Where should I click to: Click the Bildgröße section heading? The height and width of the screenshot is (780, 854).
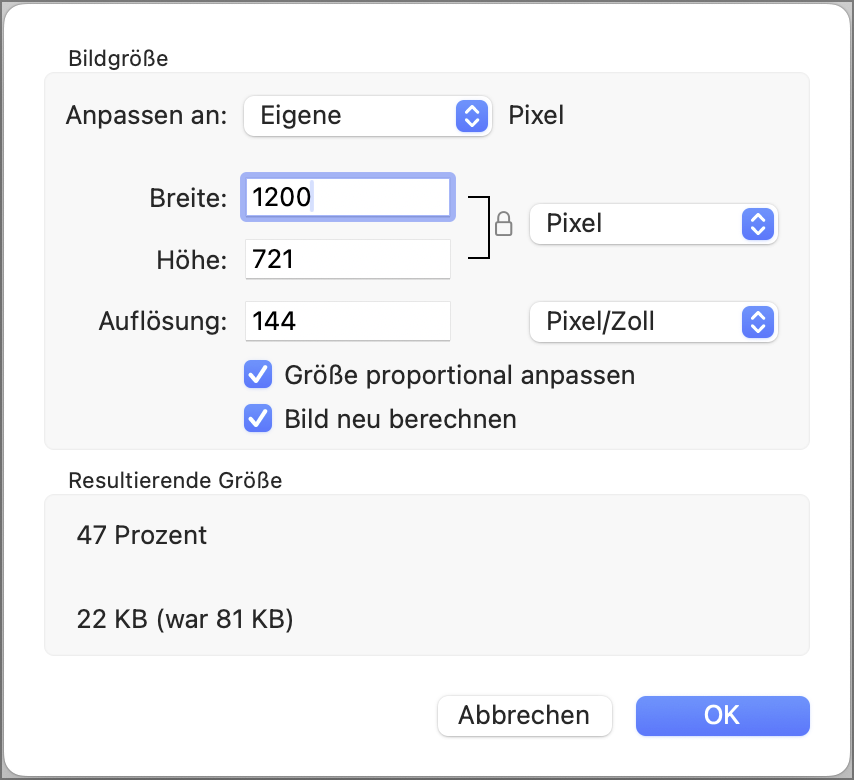(x=118, y=58)
